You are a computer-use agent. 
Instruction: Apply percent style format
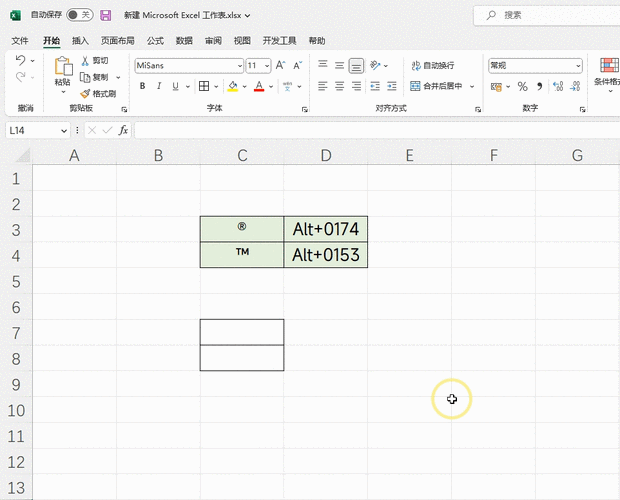point(522,87)
